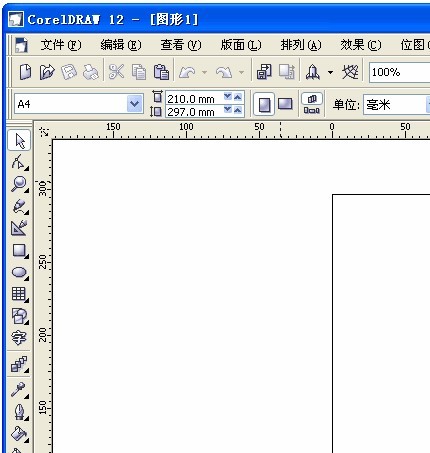This screenshot has width=430, height=453.
Task: Open the 文件(F) menu
Action: (x=61, y=45)
